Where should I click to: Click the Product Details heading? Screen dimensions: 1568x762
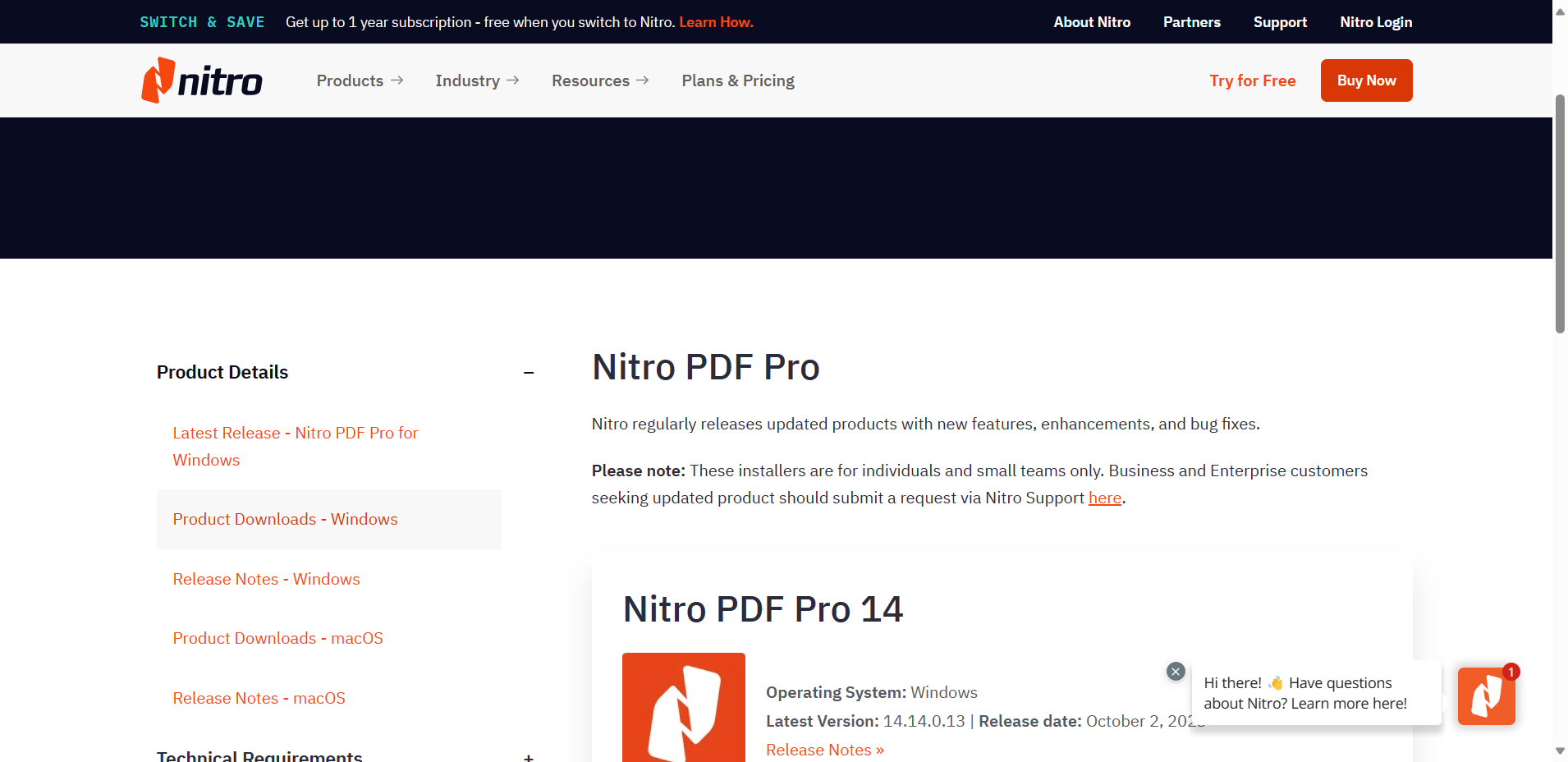click(222, 372)
